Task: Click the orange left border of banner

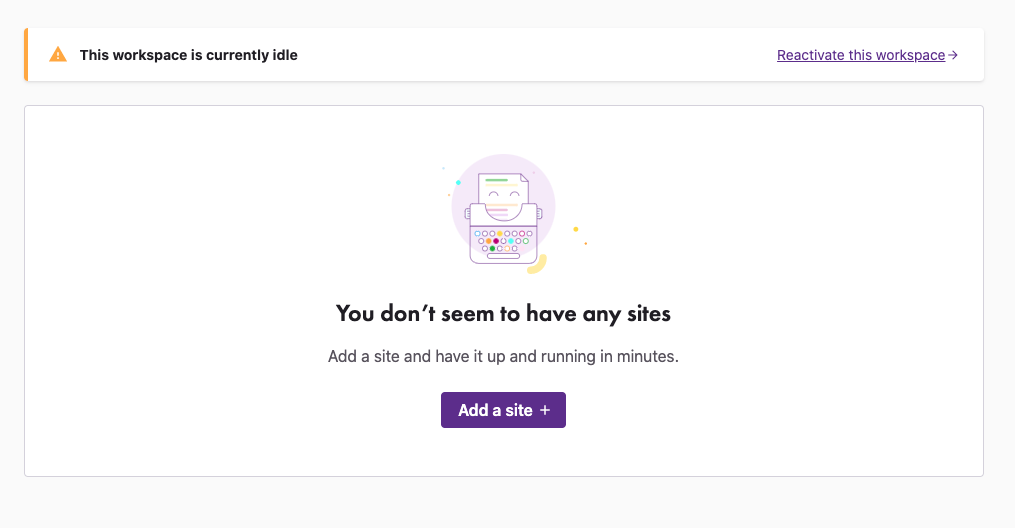Action: pos(26,55)
